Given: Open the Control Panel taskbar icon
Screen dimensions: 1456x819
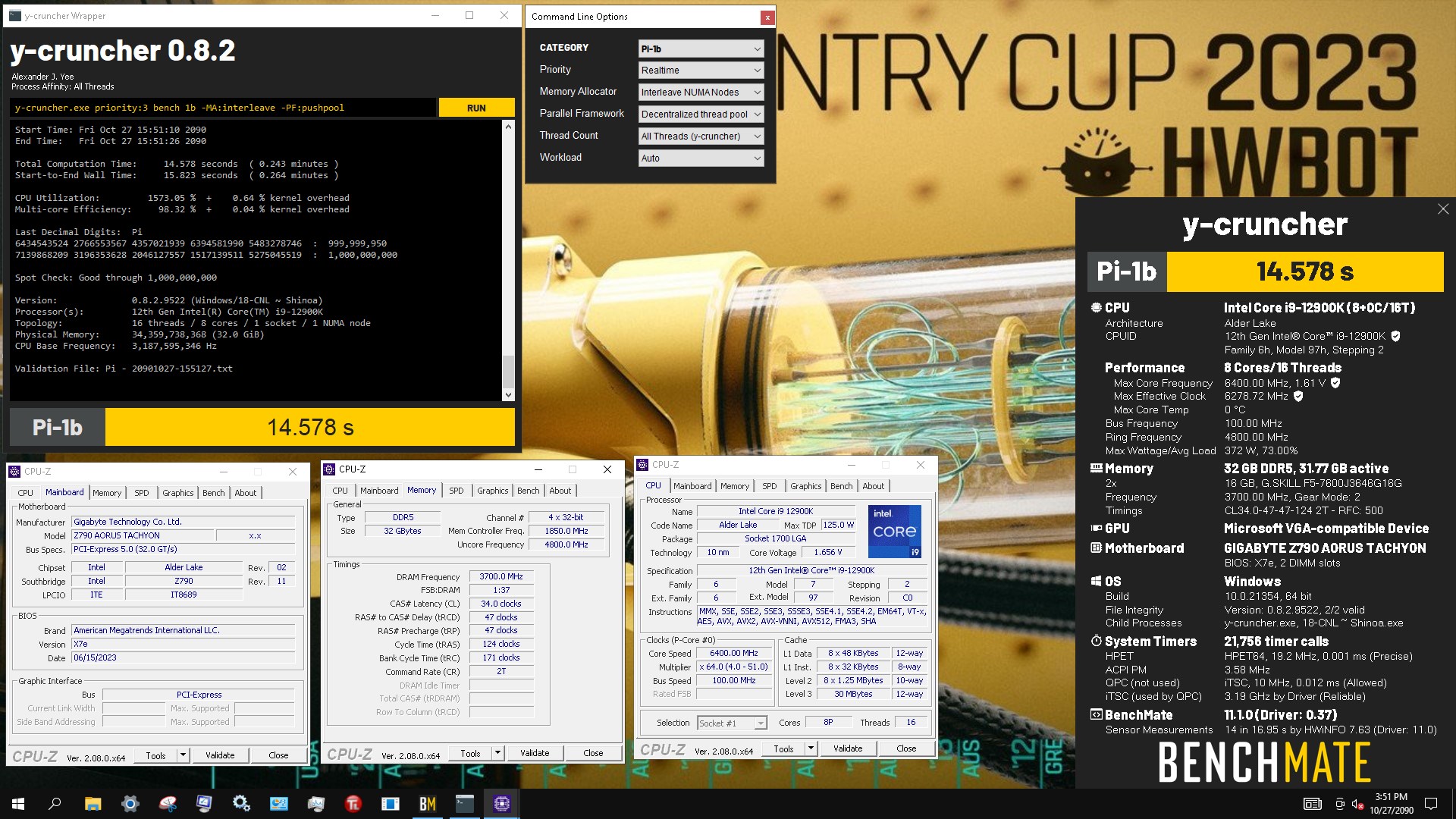Looking at the screenshot, I should pyautogui.click(x=278, y=804).
